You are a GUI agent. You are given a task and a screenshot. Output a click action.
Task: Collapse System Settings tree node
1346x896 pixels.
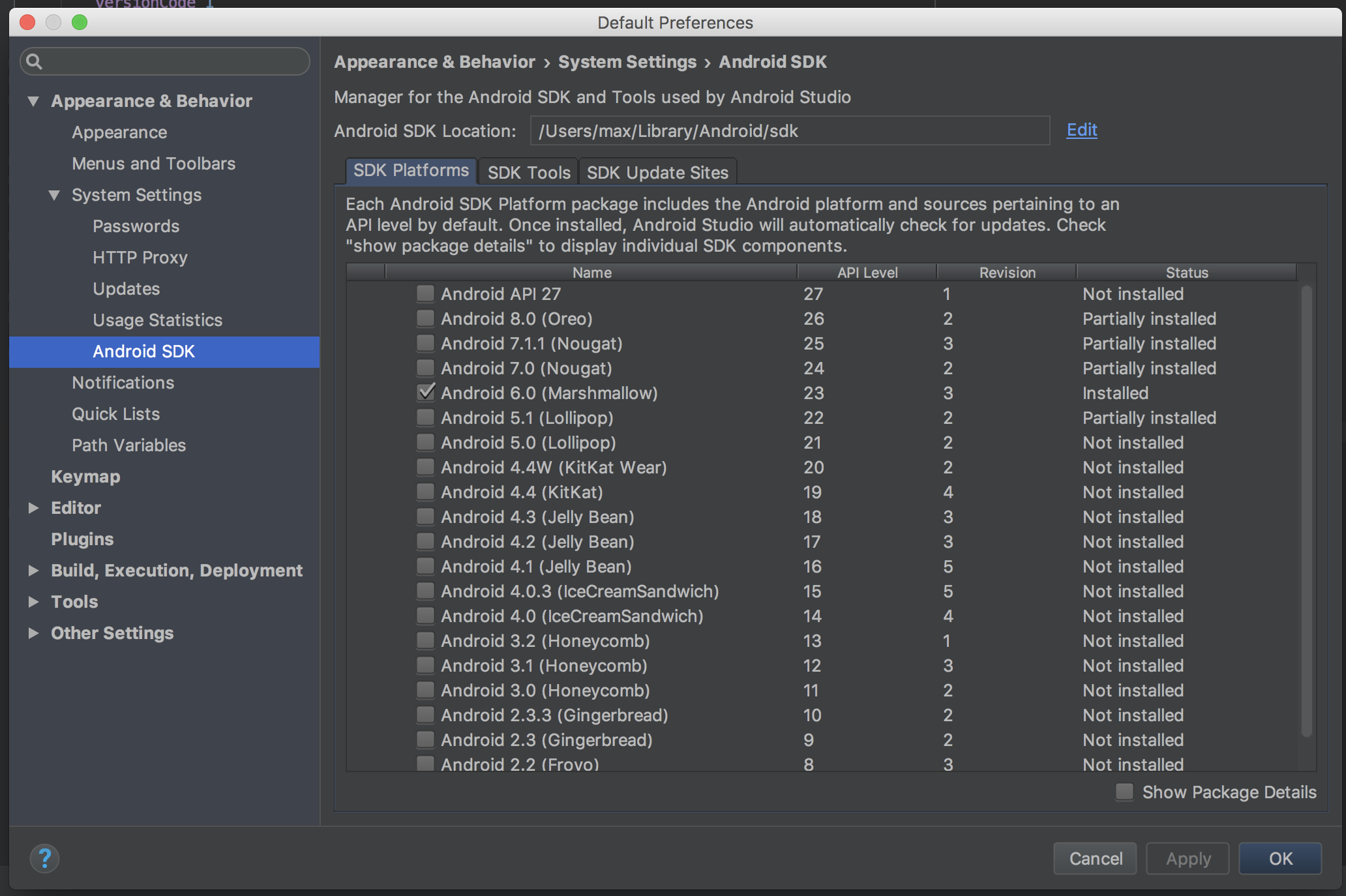tap(55, 195)
